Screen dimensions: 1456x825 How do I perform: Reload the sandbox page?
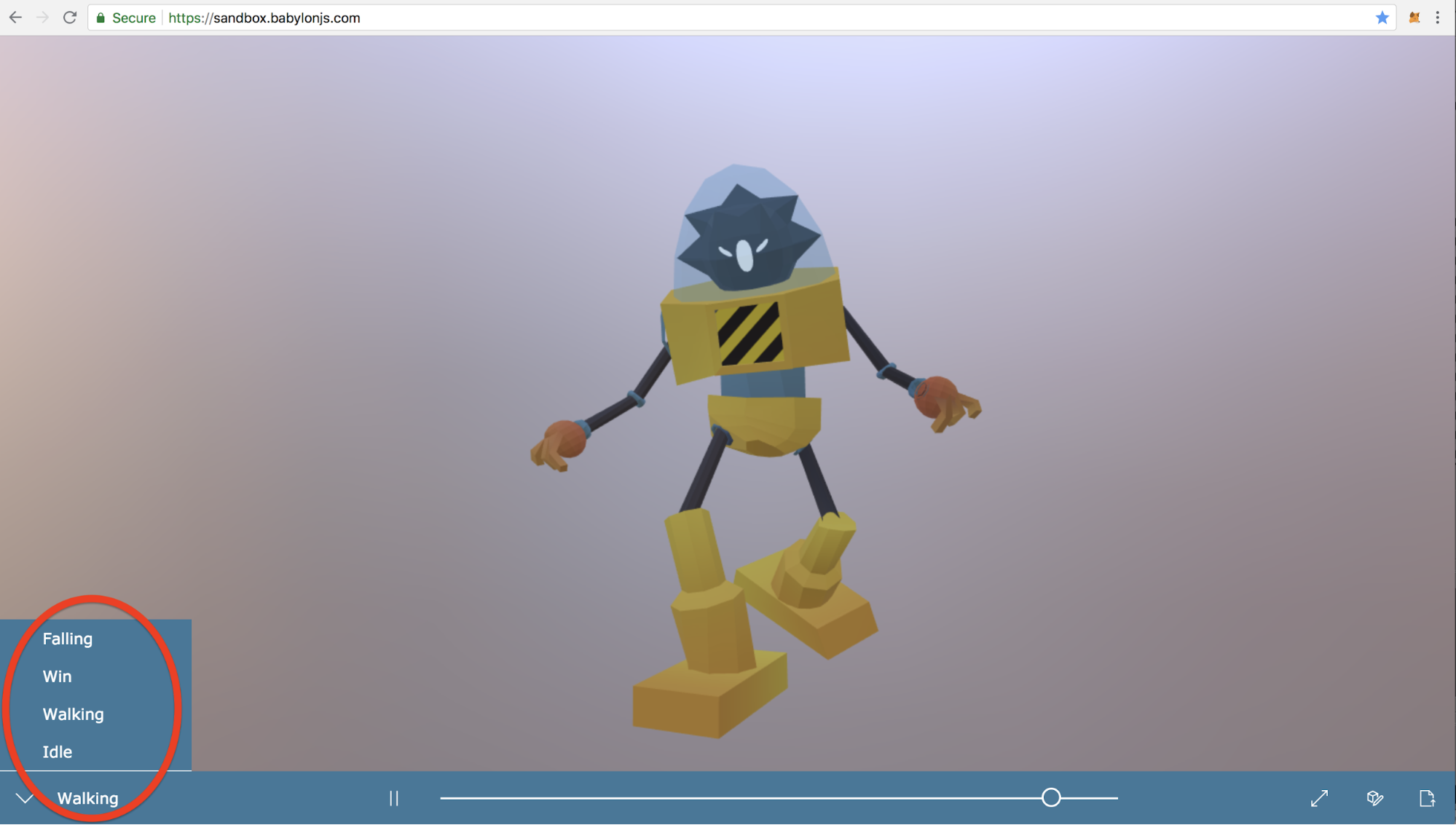pyautogui.click(x=70, y=17)
